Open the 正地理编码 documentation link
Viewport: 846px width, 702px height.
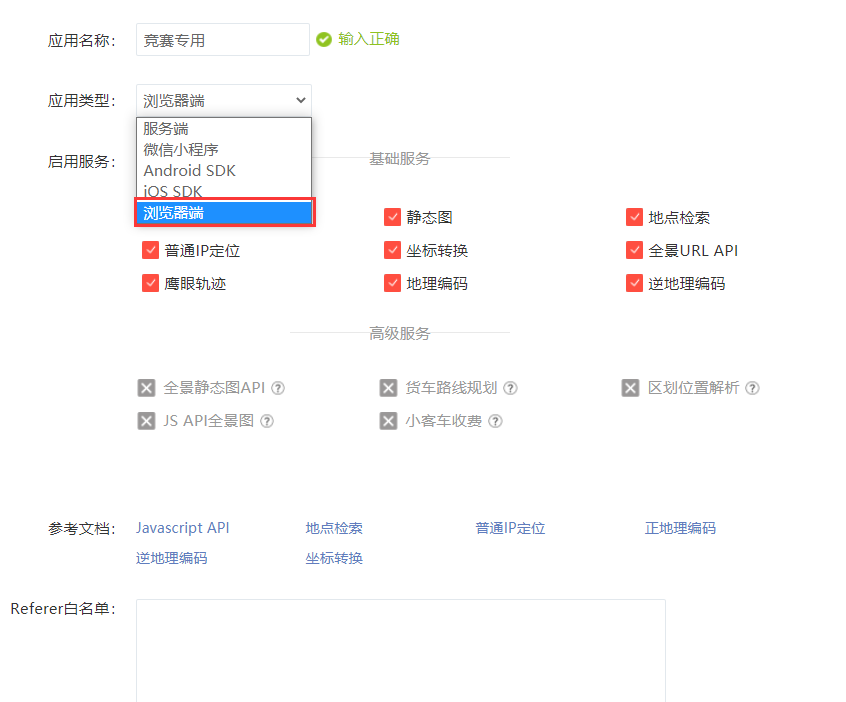point(680,528)
